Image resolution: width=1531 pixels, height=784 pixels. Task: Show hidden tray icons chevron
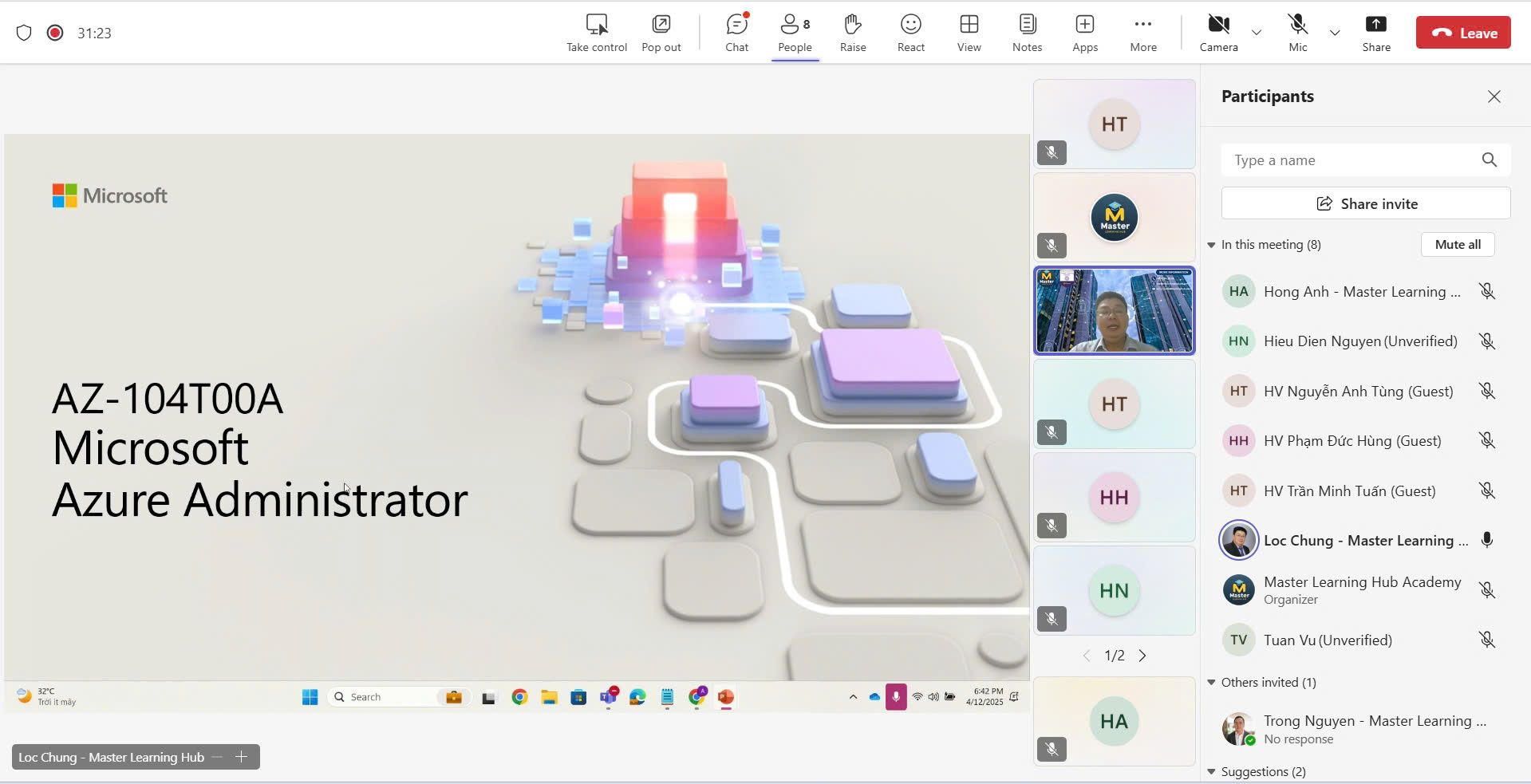click(853, 697)
